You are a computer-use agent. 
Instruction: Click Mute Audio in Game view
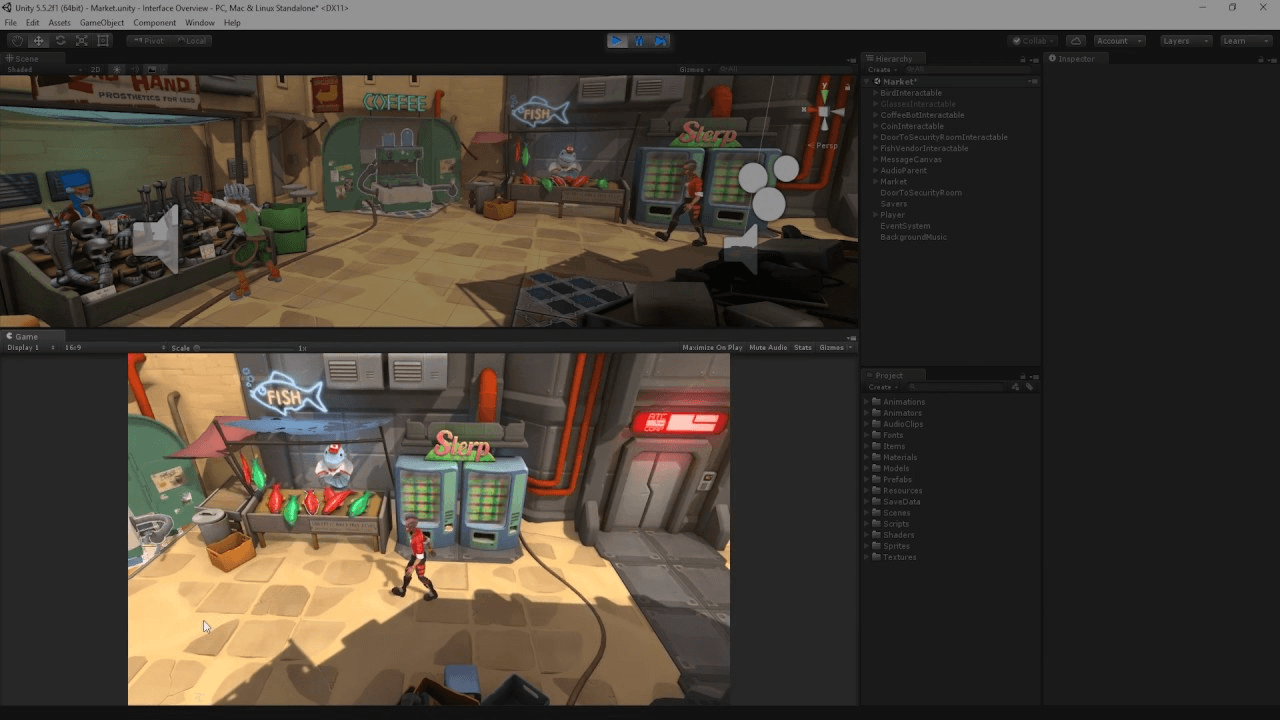(768, 348)
